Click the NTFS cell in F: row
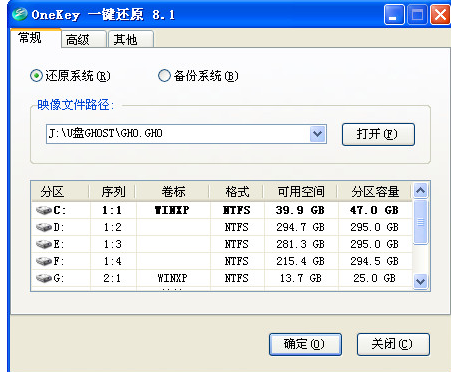This screenshot has width=451, height=372. (x=237, y=261)
